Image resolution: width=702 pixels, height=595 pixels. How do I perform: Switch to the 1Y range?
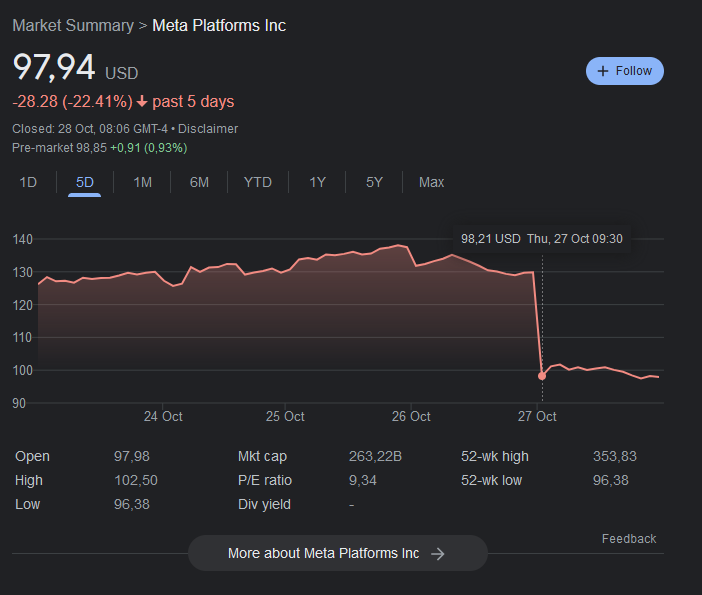(317, 182)
